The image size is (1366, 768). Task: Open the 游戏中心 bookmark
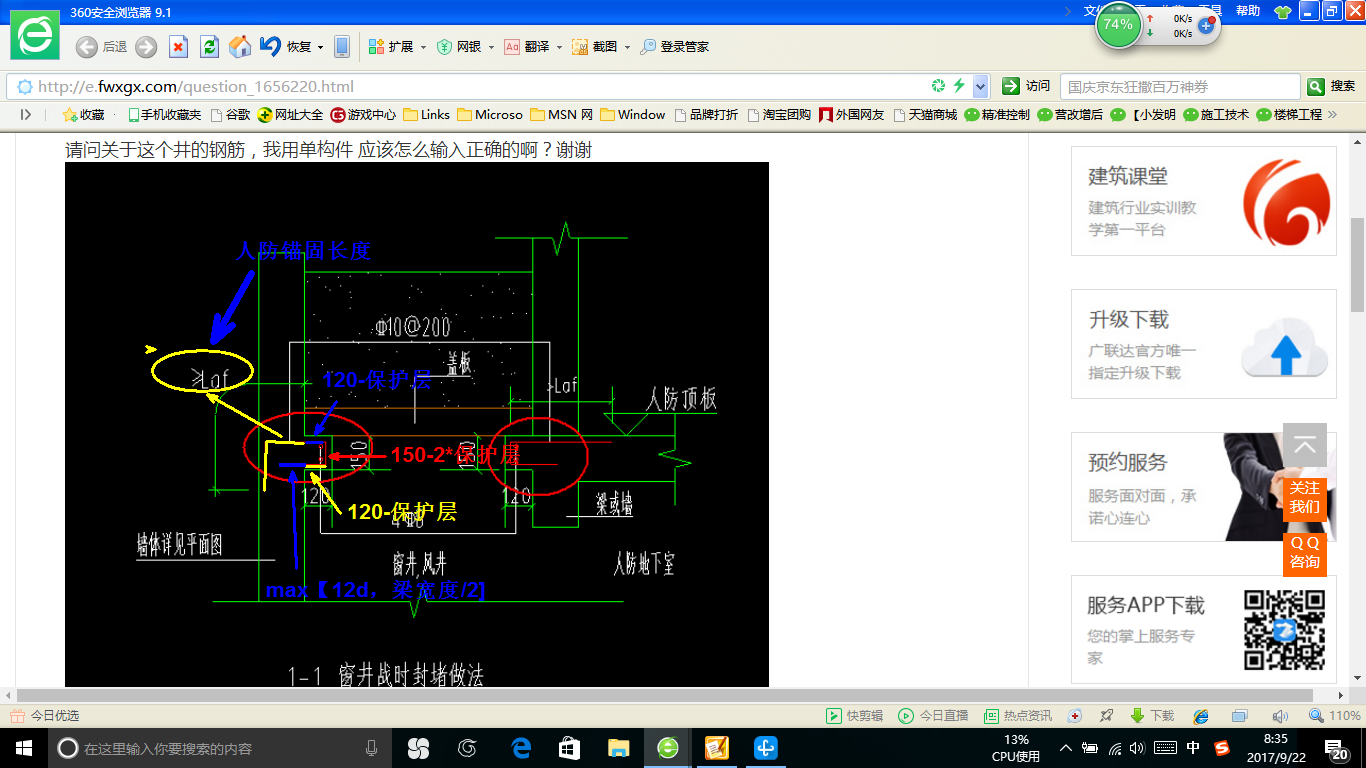(363, 115)
